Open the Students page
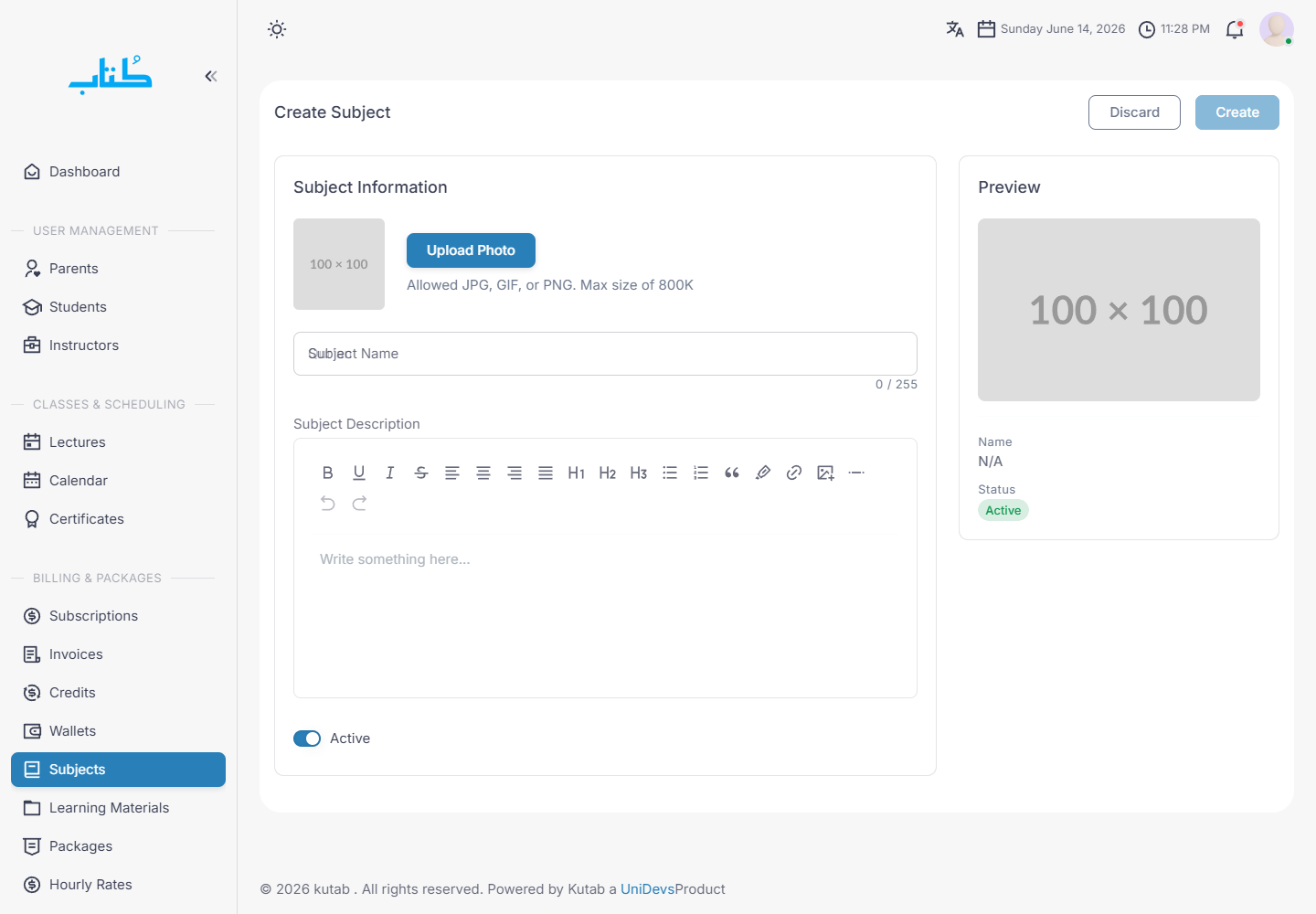The image size is (1316, 914). [x=118, y=307]
